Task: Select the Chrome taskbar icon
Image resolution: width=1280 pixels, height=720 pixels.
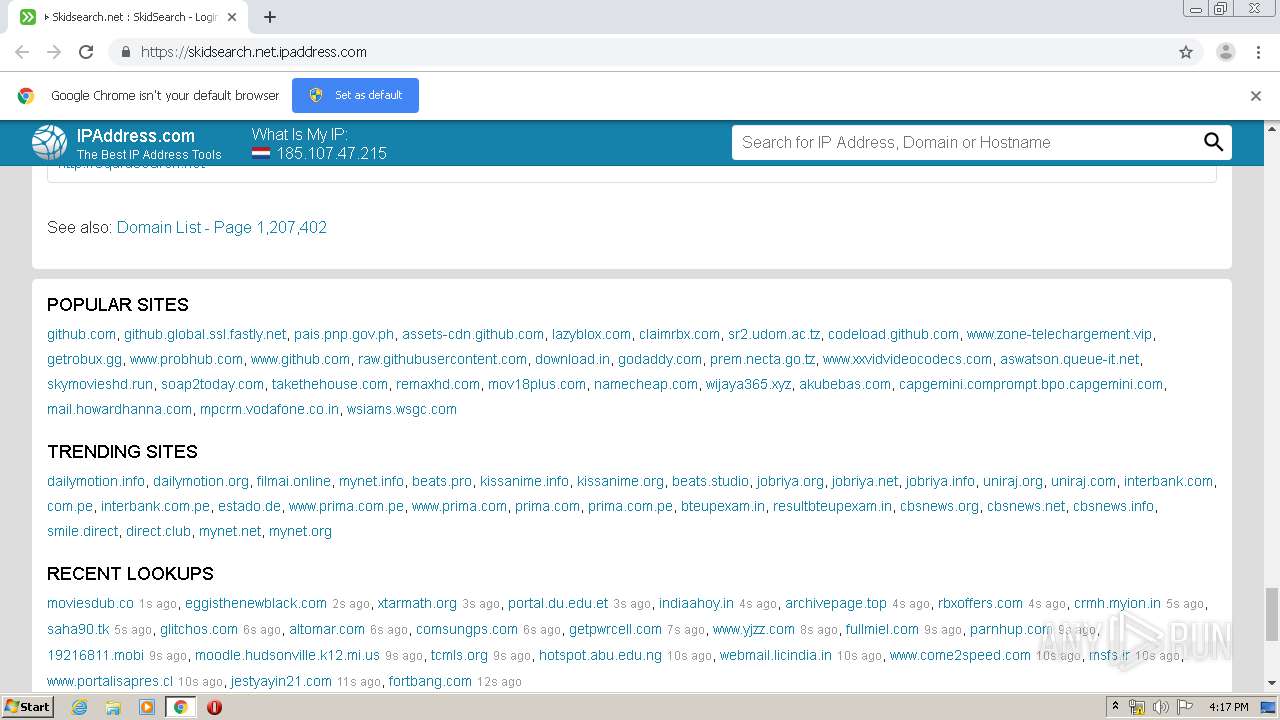Action: pyautogui.click(x=180, y=707)
